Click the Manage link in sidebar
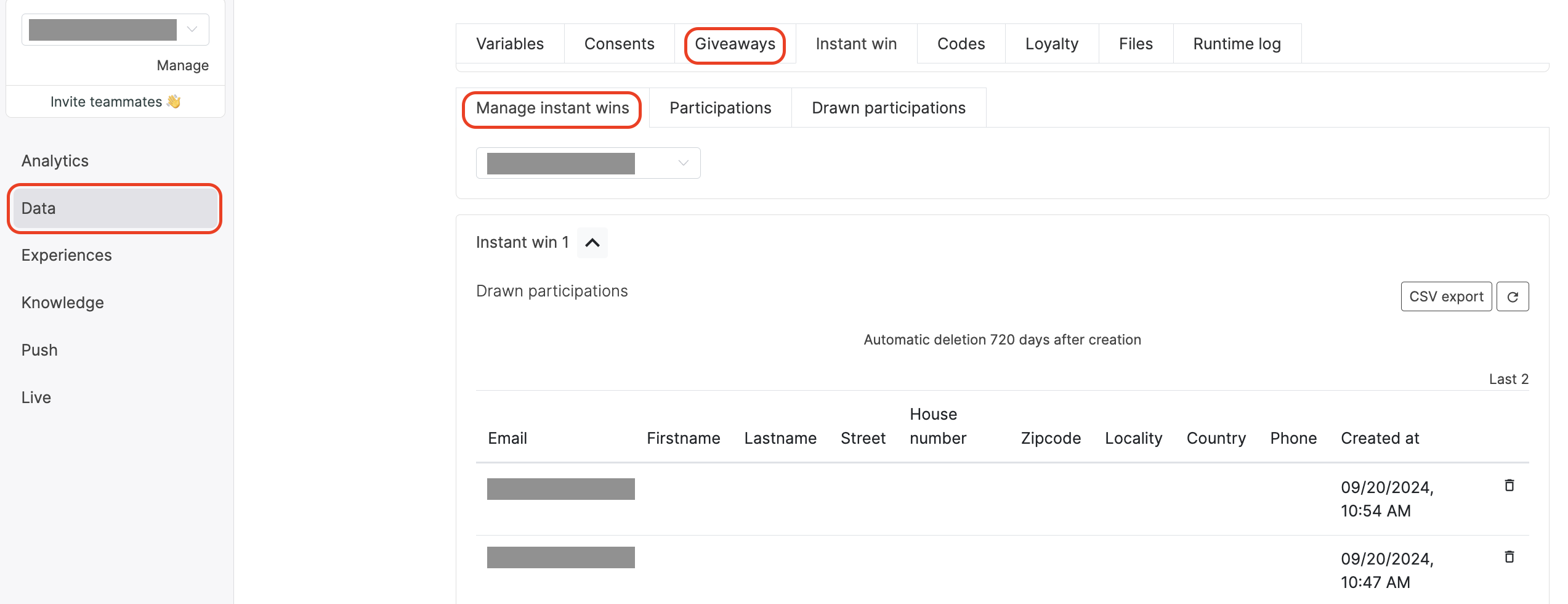The height and width of the screenshot is (604, 1568). 182,65
